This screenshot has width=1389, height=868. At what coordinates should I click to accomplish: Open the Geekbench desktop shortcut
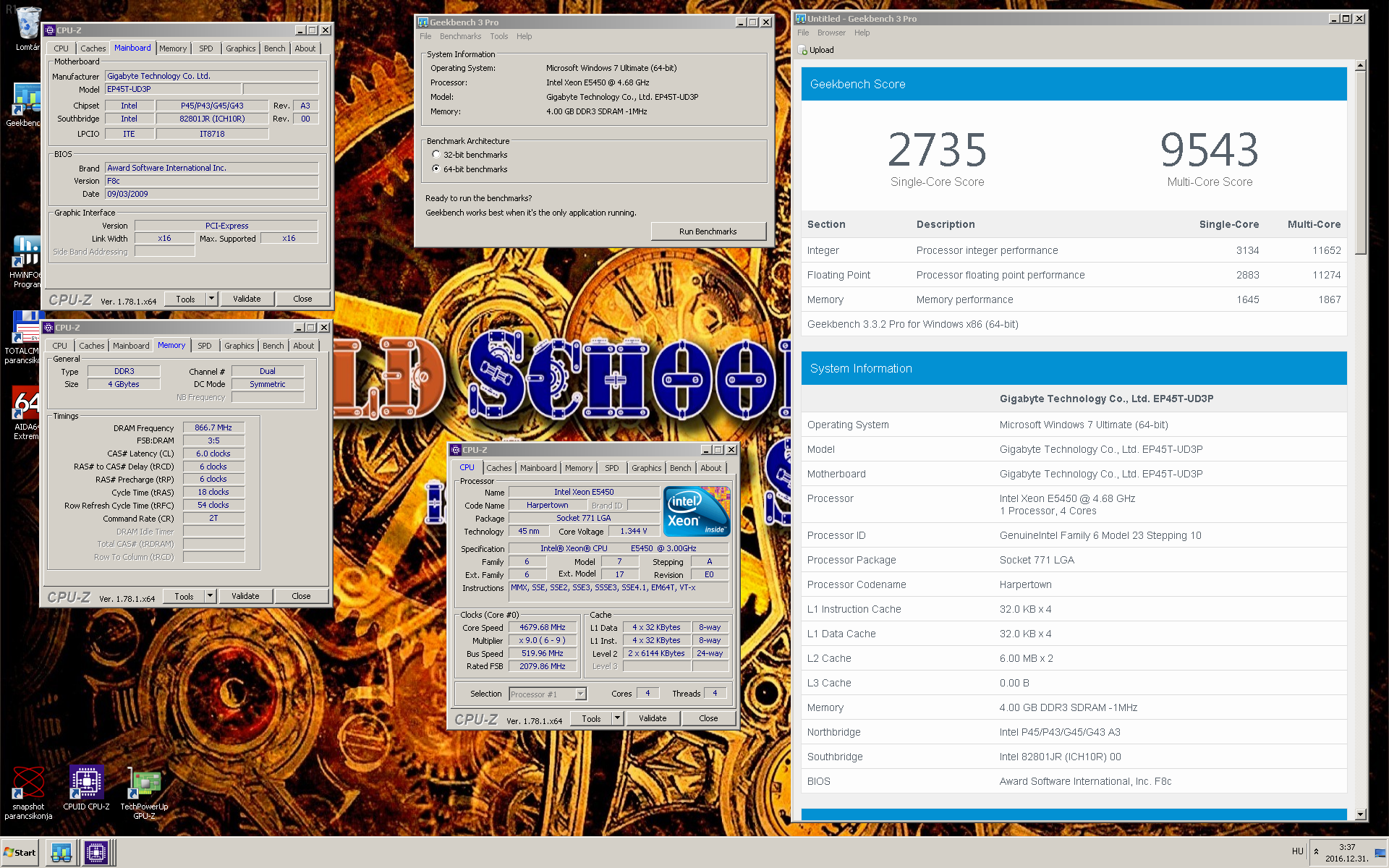coord(26,105)
